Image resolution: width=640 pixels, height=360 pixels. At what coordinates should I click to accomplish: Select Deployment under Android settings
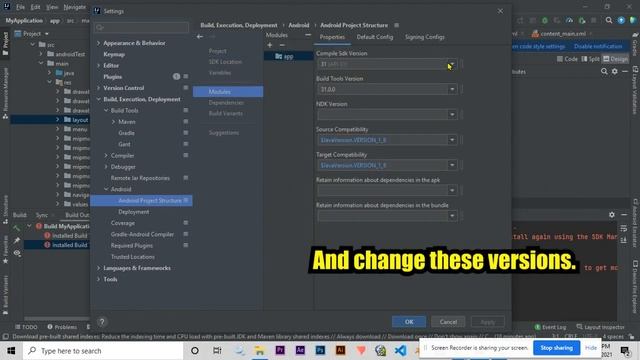133,212
